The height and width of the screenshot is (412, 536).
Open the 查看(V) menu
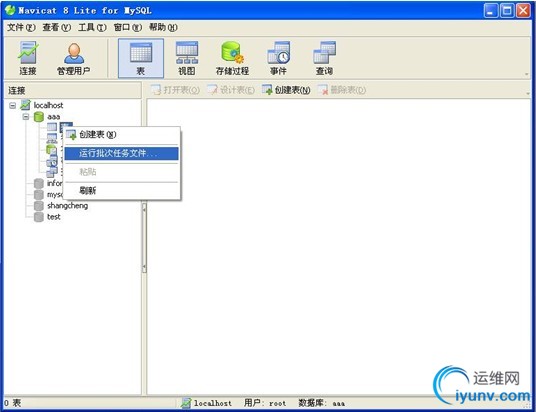[x=56, y=27]
